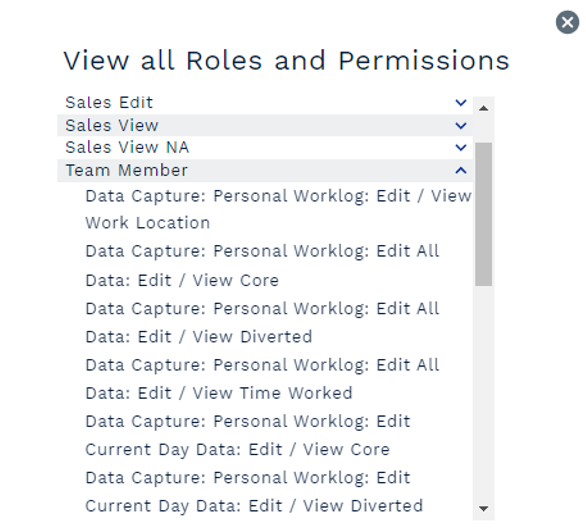Click Edit / View Work Location permission

(x=278, y=209)
